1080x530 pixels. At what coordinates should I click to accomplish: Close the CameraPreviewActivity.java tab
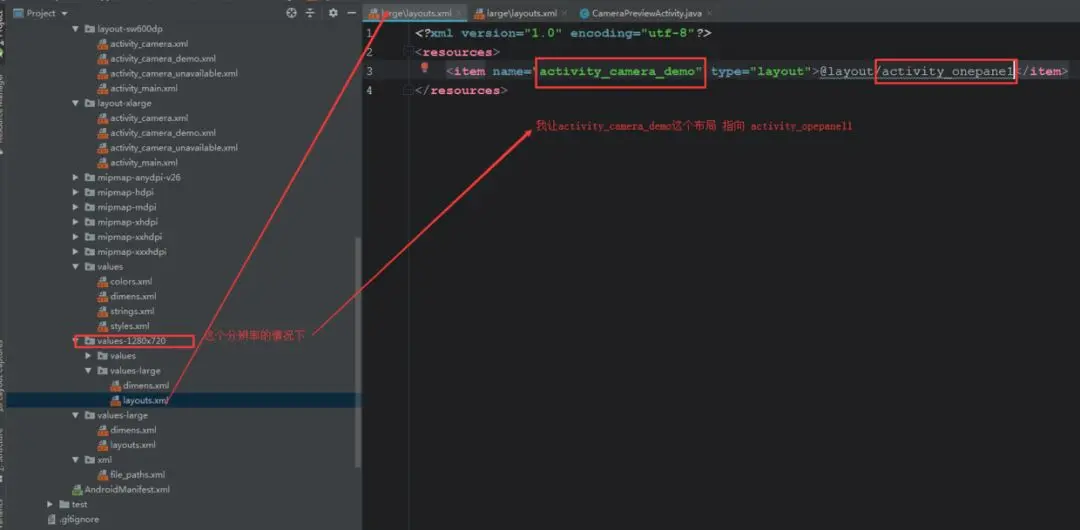coord(709,13)
